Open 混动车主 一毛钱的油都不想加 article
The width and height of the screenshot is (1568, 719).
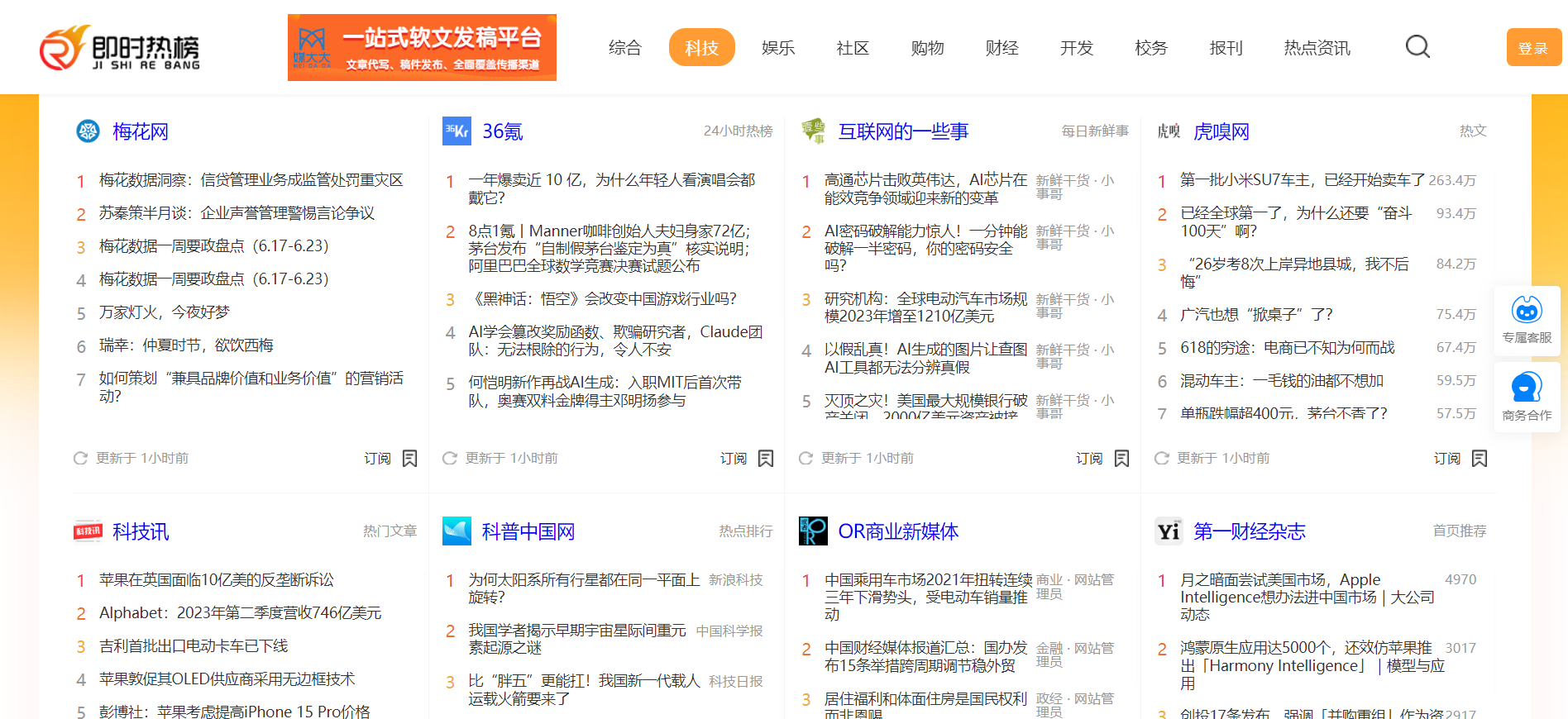[1282, 381]
